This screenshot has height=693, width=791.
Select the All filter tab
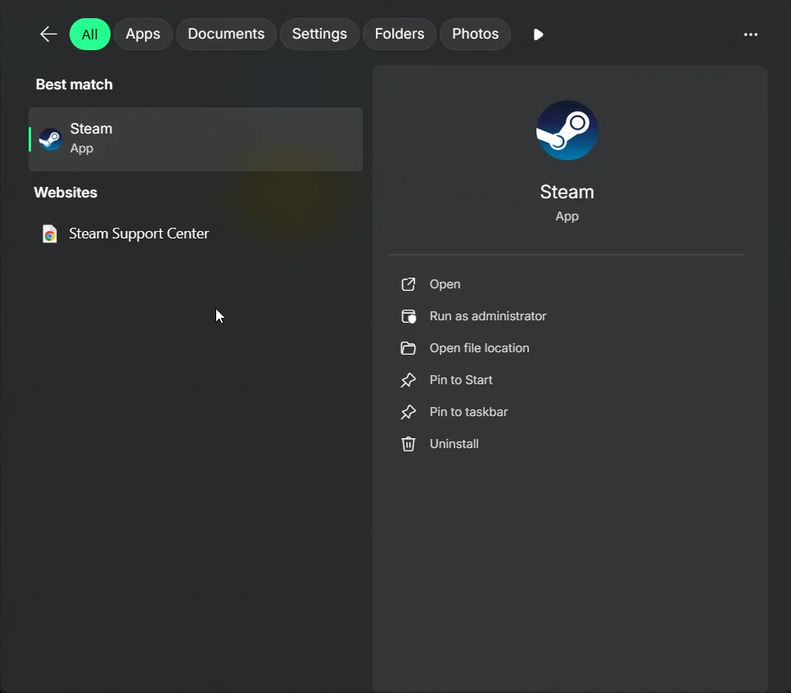[90, 34]
